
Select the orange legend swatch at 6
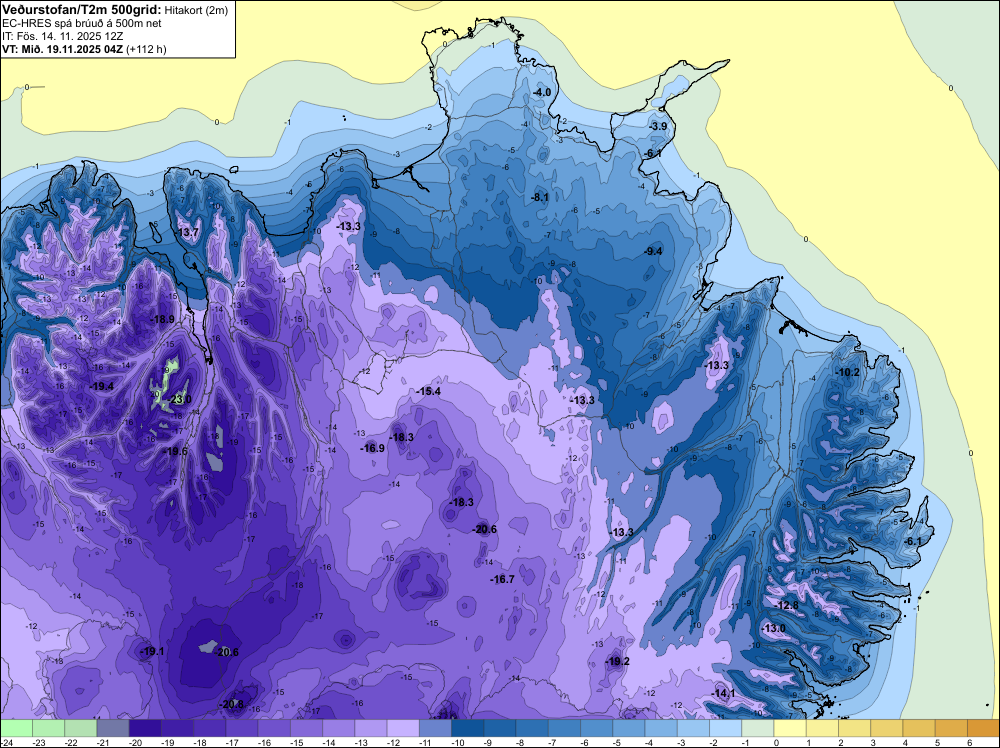point(983,728)
